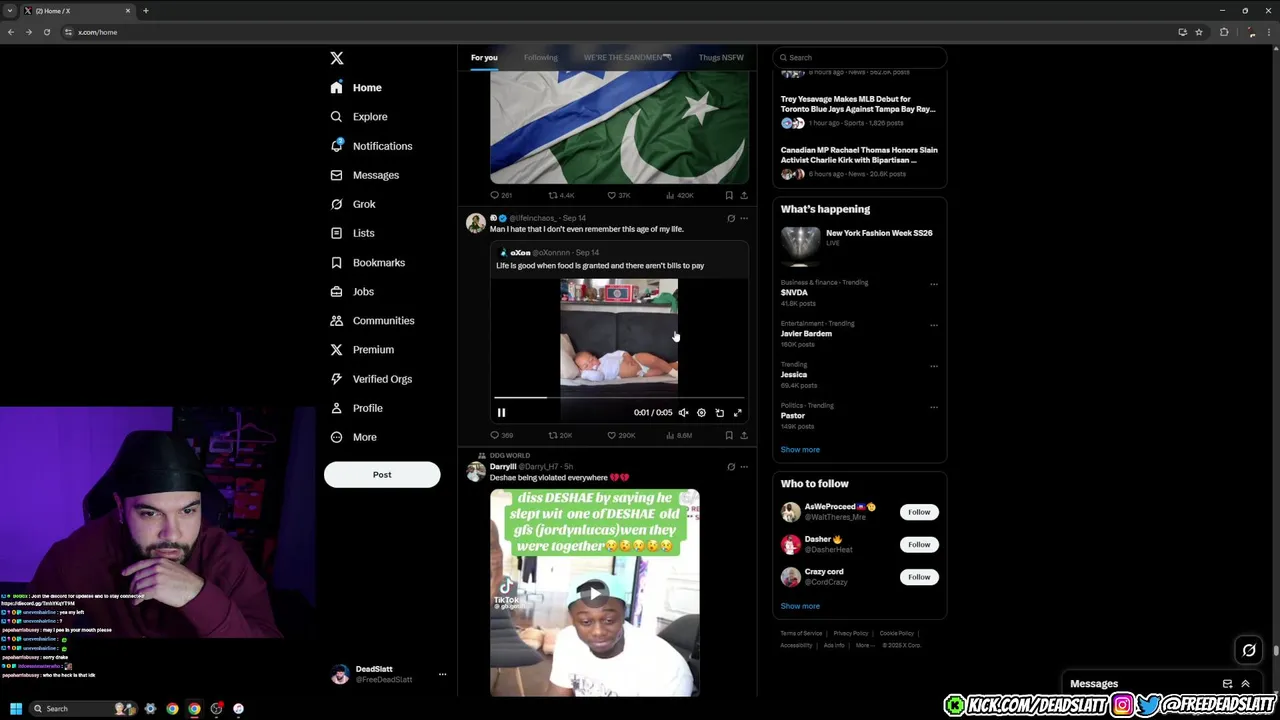The image size is (1280, 720).
Task: Switch to the Thugs NSFW tab
Action: (721, 58)
